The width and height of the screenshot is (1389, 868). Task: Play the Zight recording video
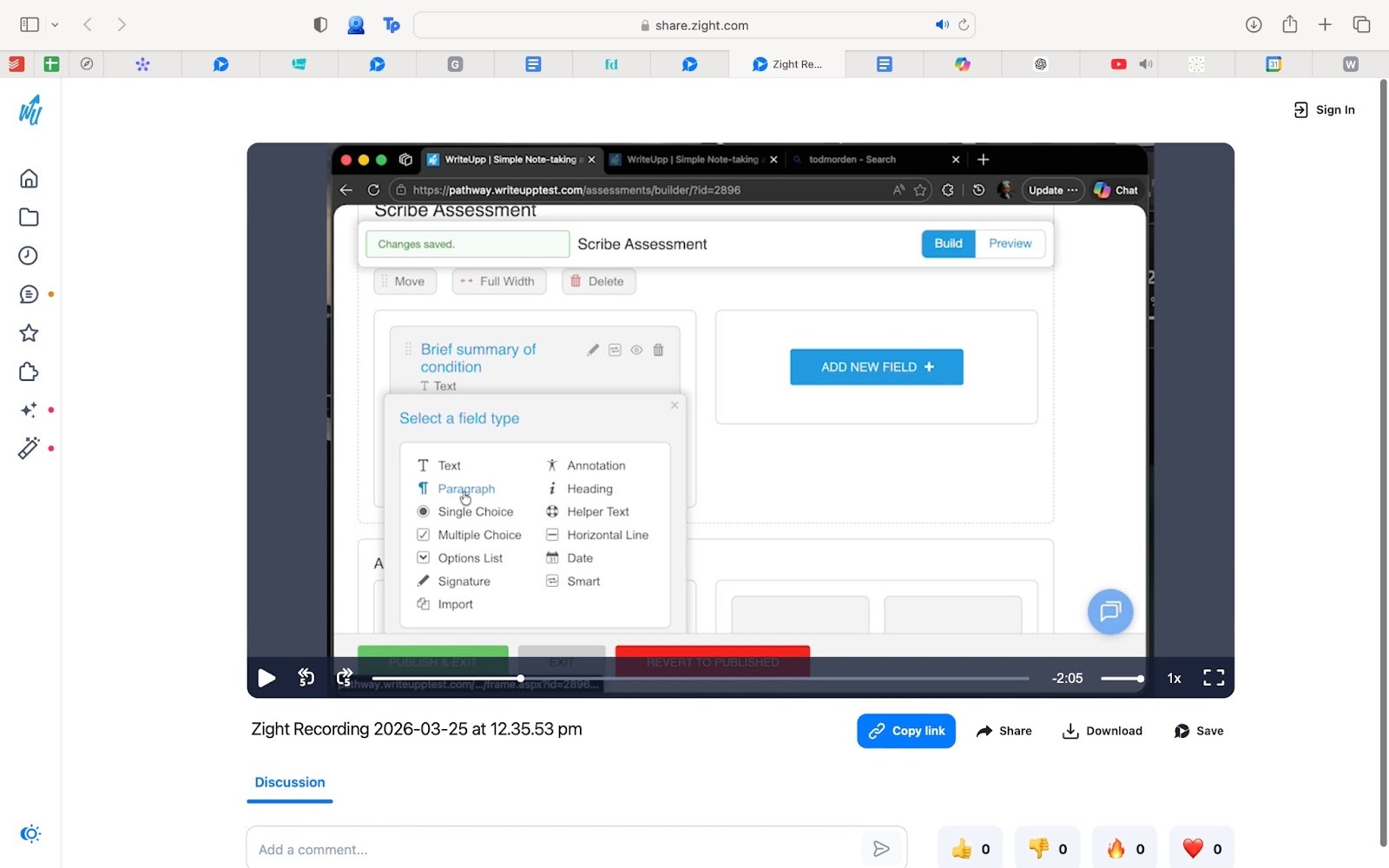coord(267,678)
